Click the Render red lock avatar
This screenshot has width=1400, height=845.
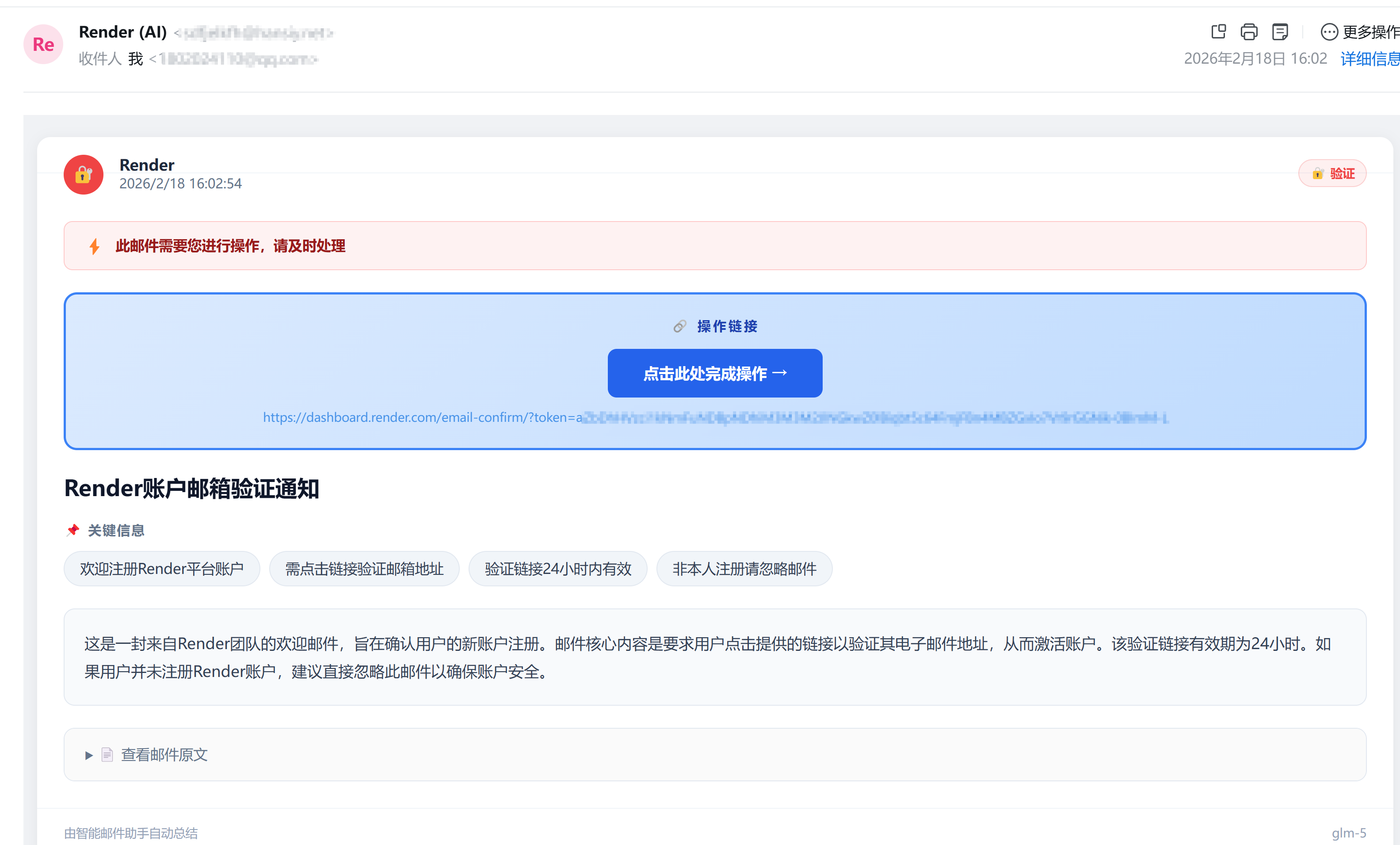coord(84,175)
